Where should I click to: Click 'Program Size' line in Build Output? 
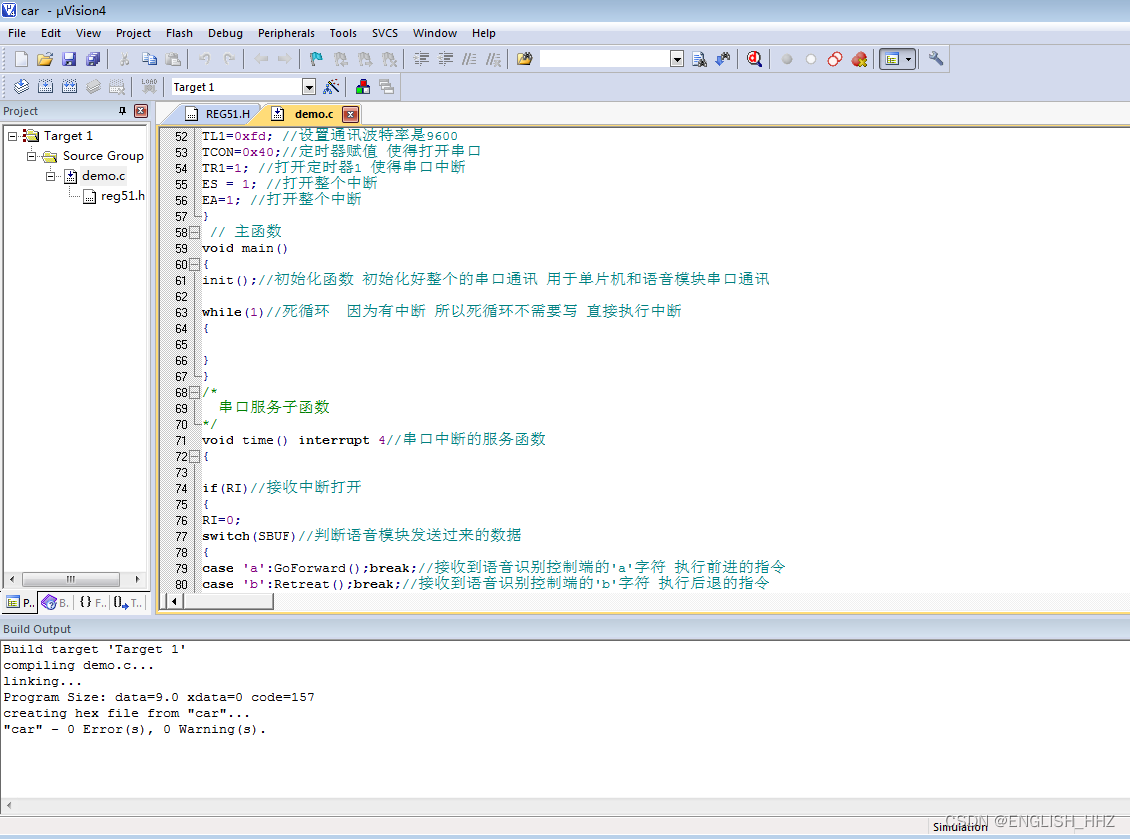tap(159, 697)
